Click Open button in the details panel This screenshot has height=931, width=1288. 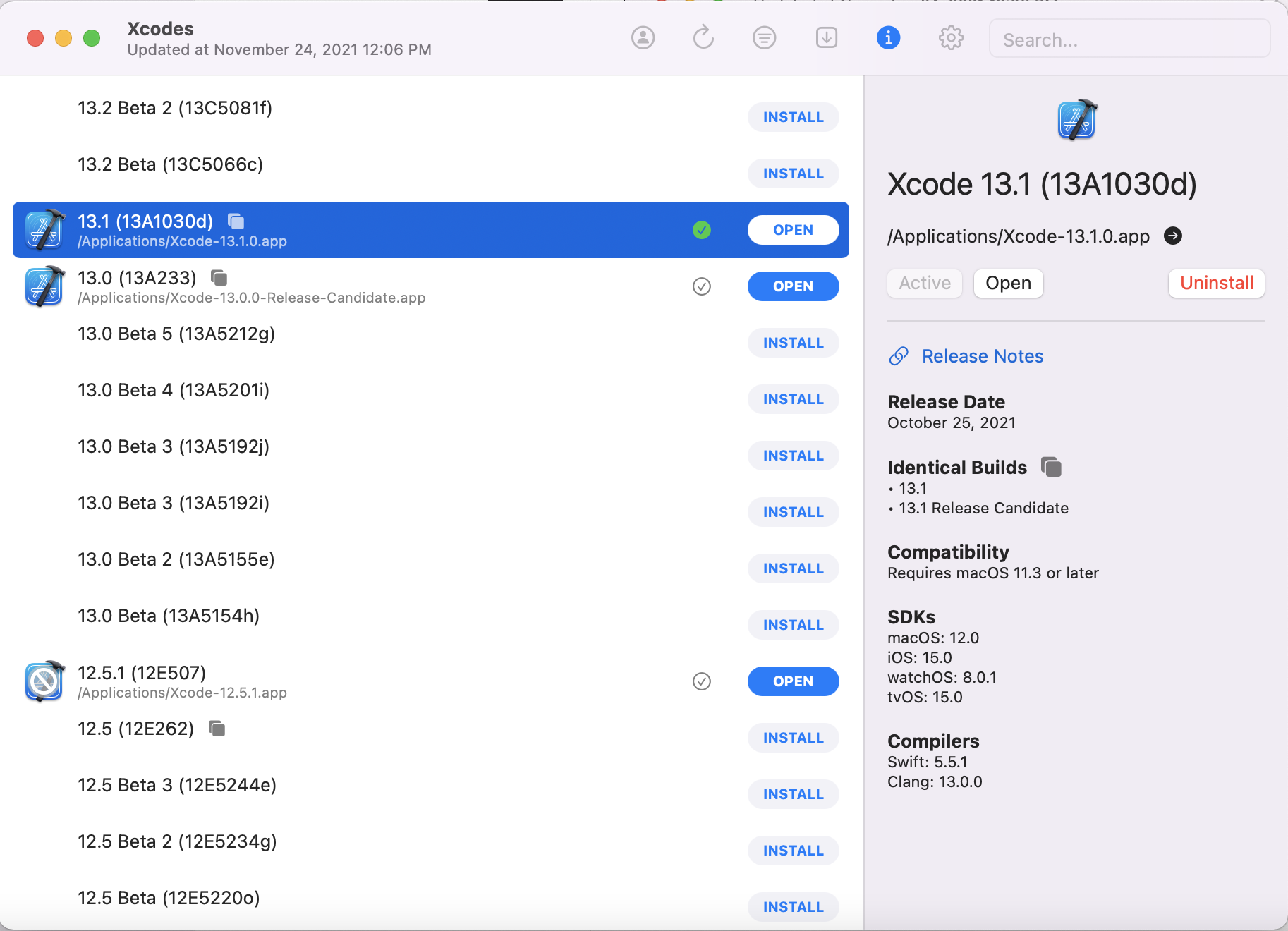tap(1008, 284)
